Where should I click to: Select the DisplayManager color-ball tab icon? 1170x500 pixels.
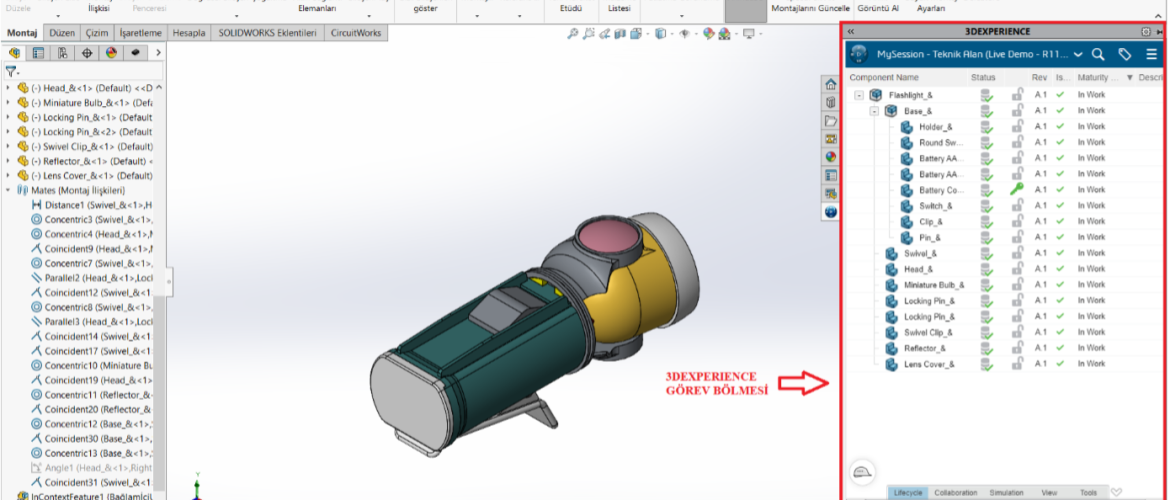[111, 52]
